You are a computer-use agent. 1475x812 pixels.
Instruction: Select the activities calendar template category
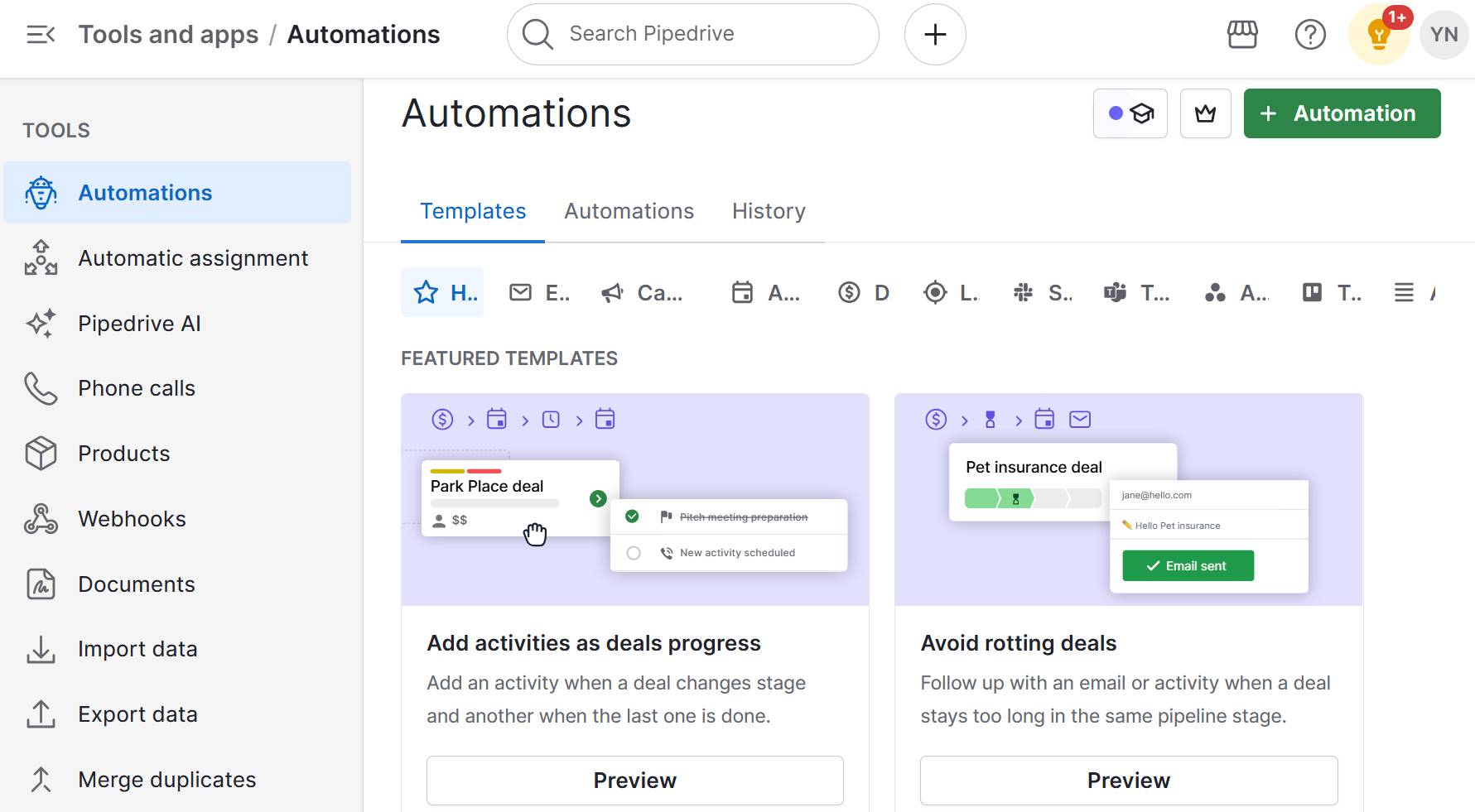766,292
